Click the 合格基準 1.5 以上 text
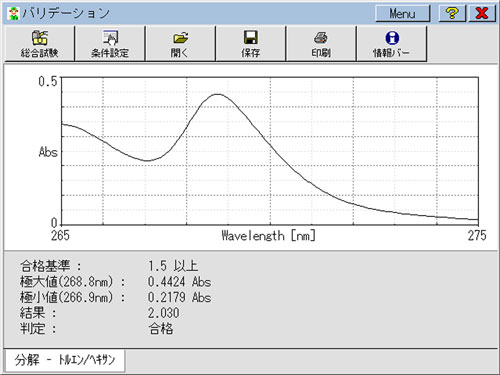The height and width of the screenshot is (375, 500). click(x=173, y=266)
